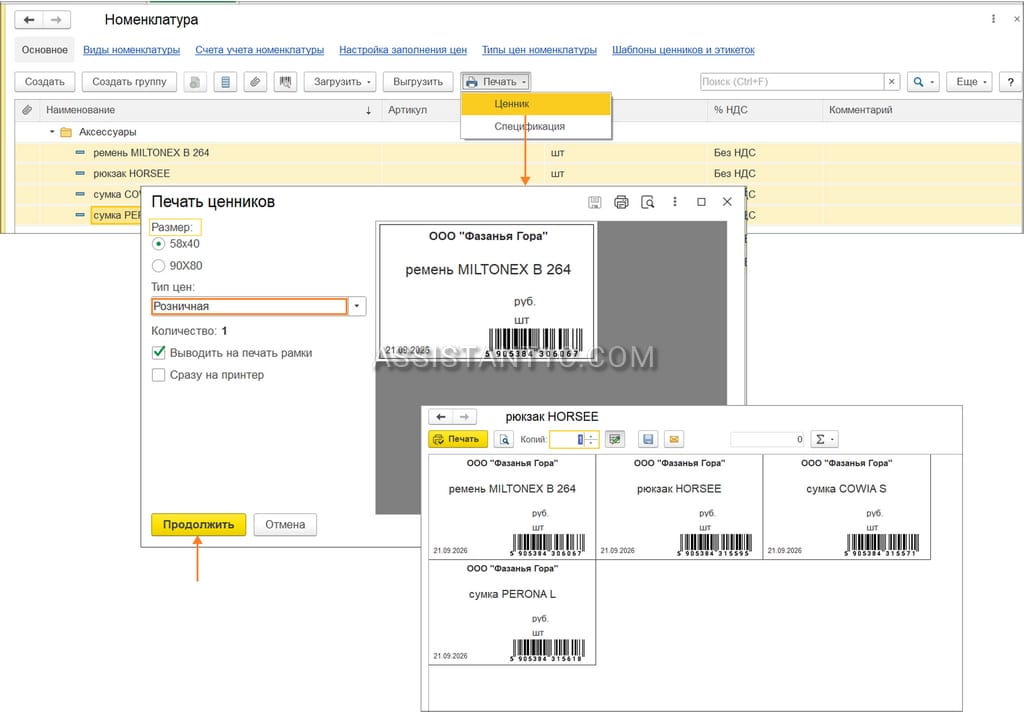Screen dimensions: 1024x712
Task: Open Шаблоны ценников и этикеток link
Action: point(683,50)
